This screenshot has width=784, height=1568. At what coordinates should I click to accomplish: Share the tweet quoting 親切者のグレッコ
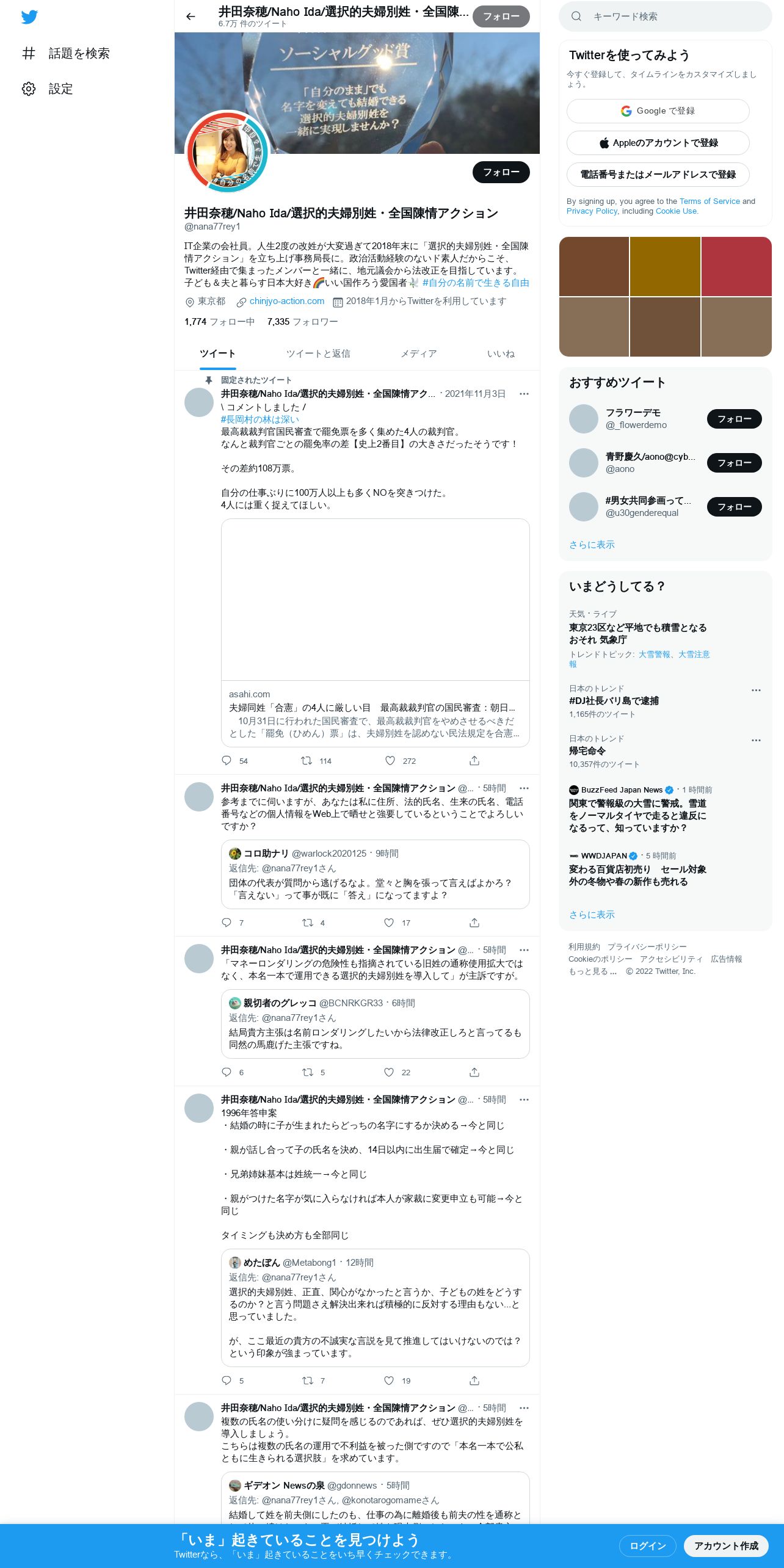tap(474, 1072)
